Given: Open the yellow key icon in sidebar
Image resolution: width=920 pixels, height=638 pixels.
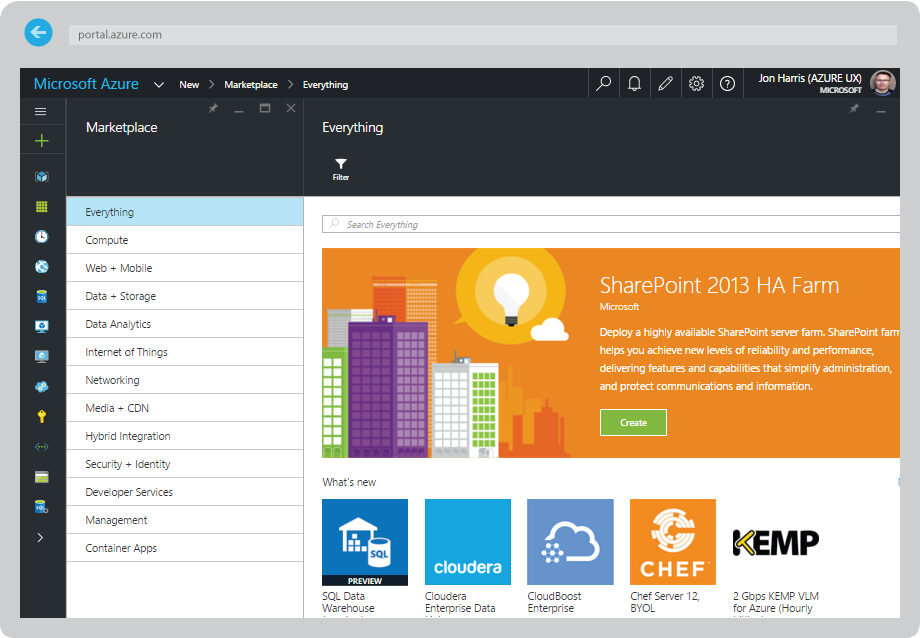Looking at the screenshot, I should point(41,416).
